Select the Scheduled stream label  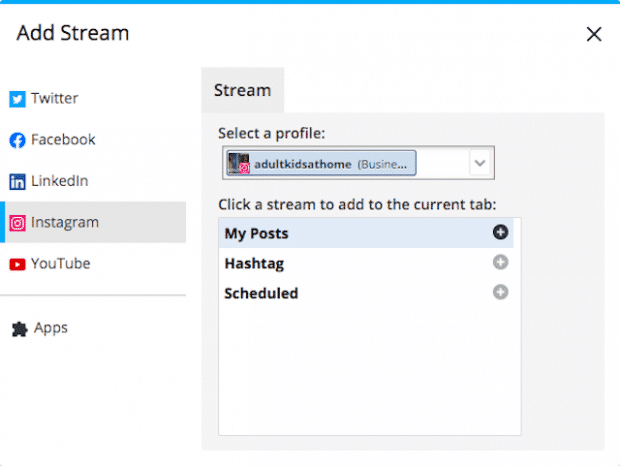click(261, 293)
